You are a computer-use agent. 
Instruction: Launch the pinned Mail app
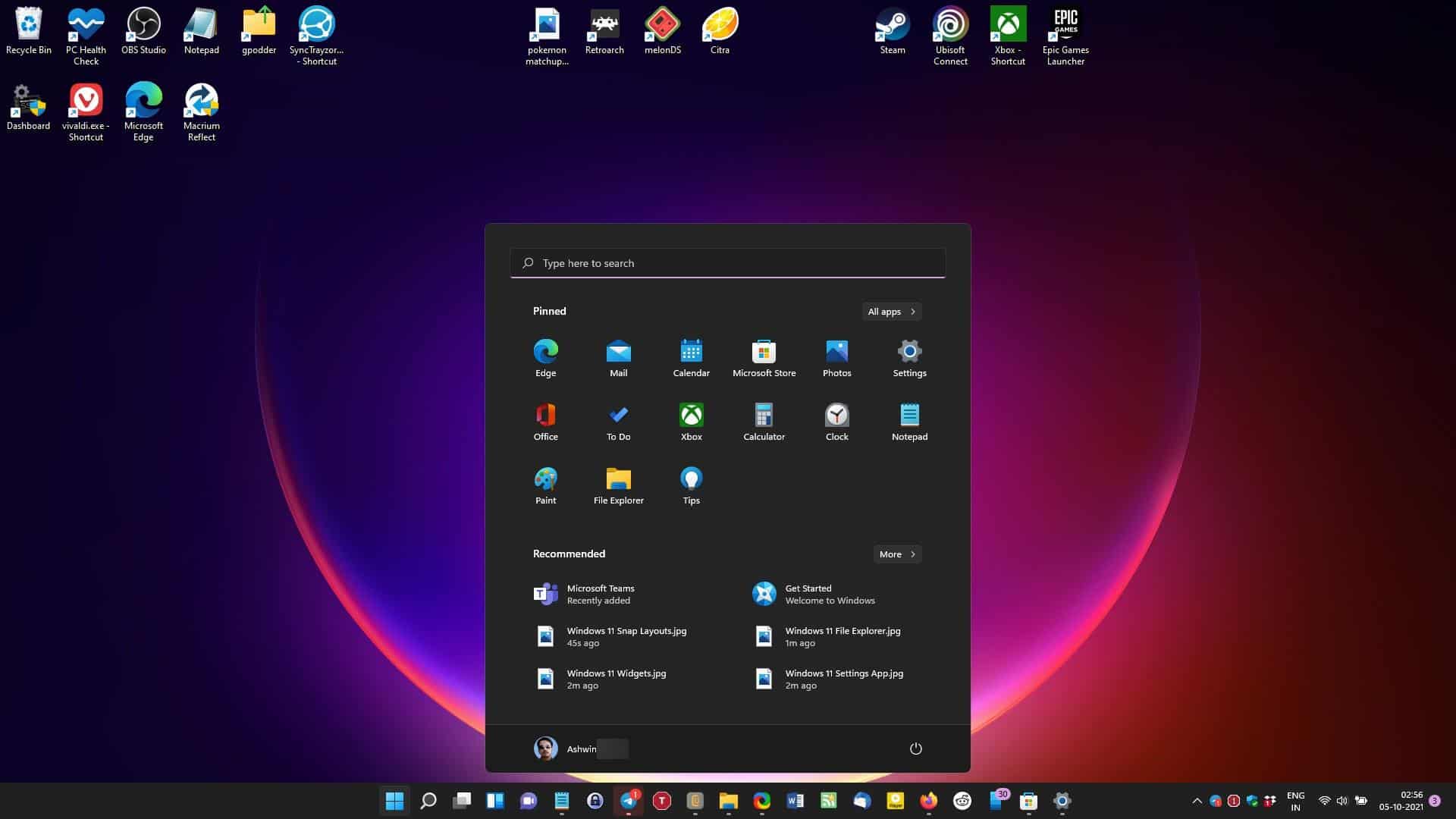tap(618, 358)
